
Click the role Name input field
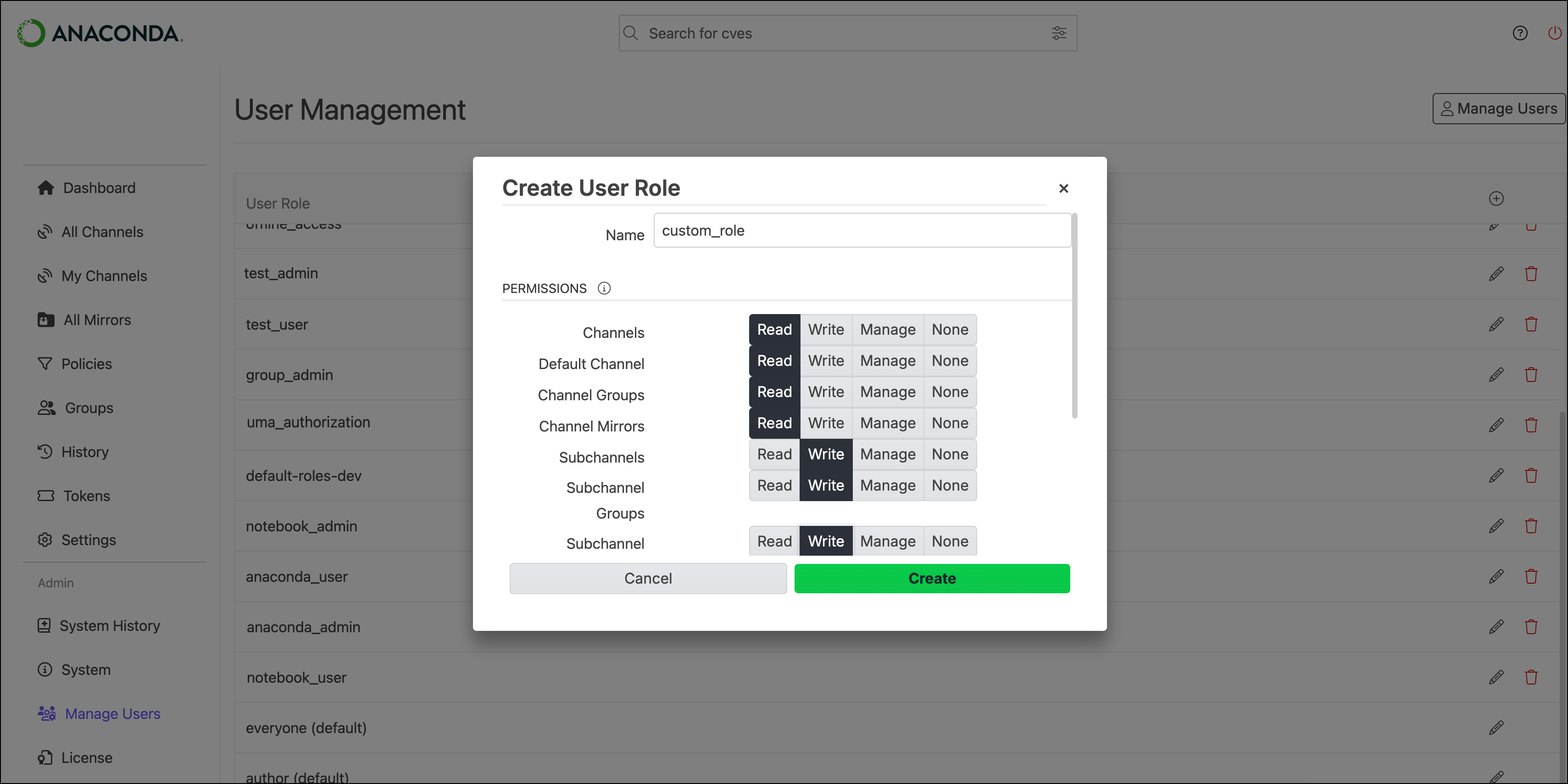(862, 231)
